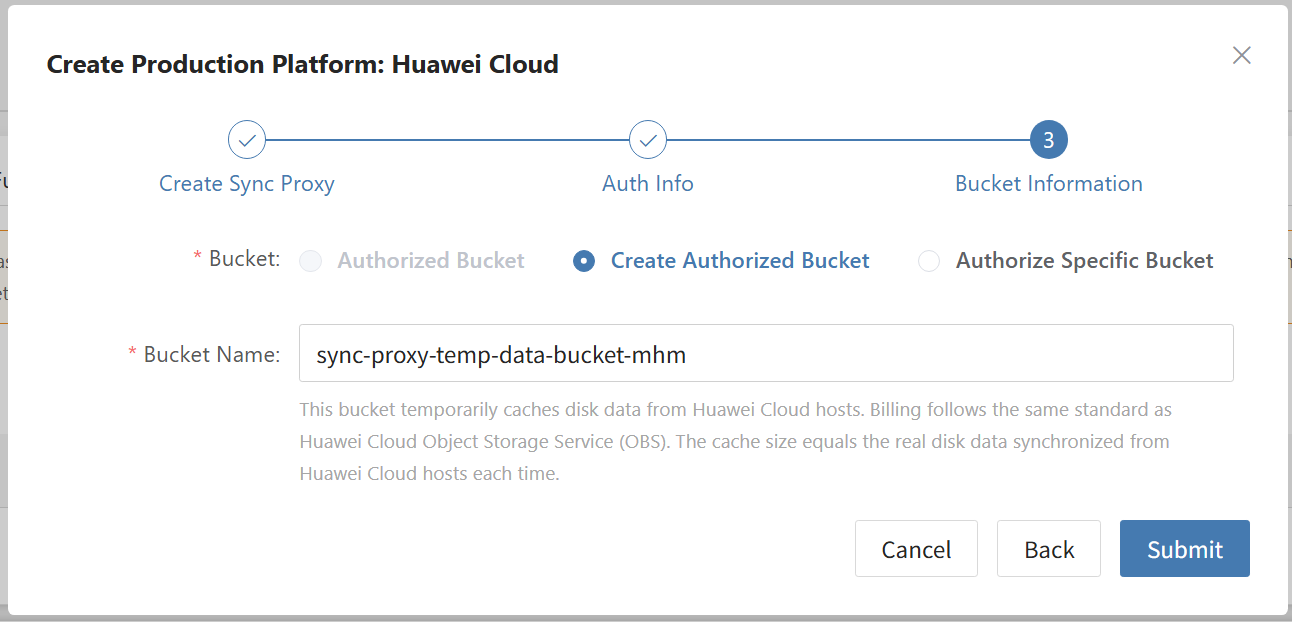Select the Bucket Information step label
Viewport: 1292px width, 622px height.
pos(1048,184)
